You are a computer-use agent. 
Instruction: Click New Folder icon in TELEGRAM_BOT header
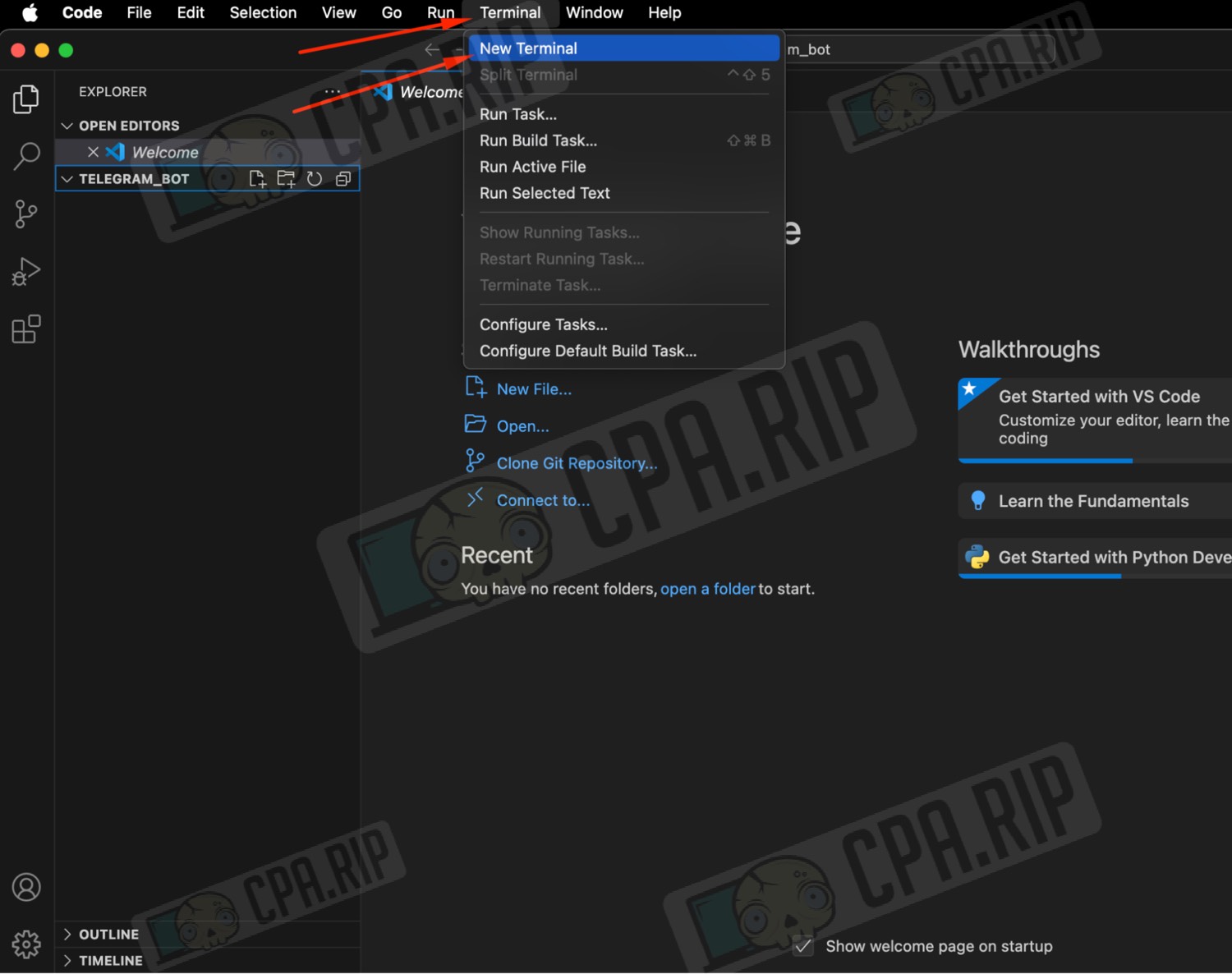coord(286,179)
